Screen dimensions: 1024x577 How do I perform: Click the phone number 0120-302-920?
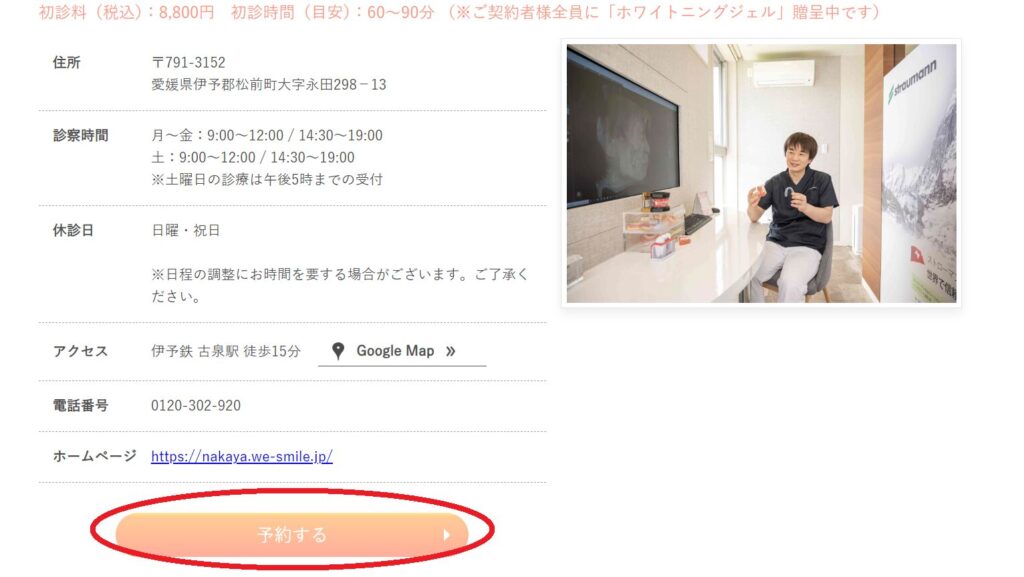(196, 405)
